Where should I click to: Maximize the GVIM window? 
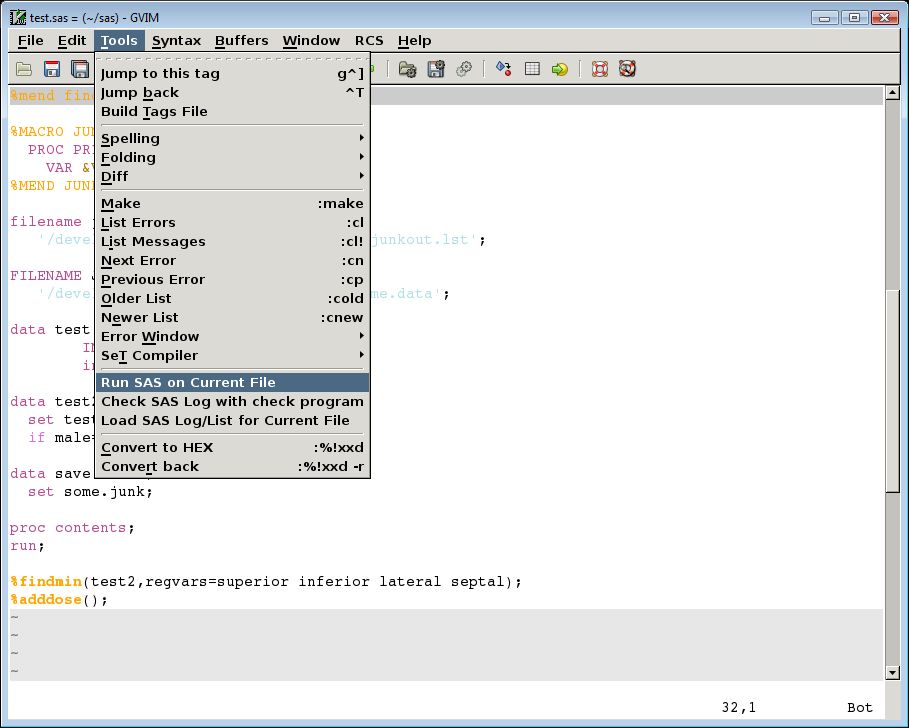click(x=854, y=17)
